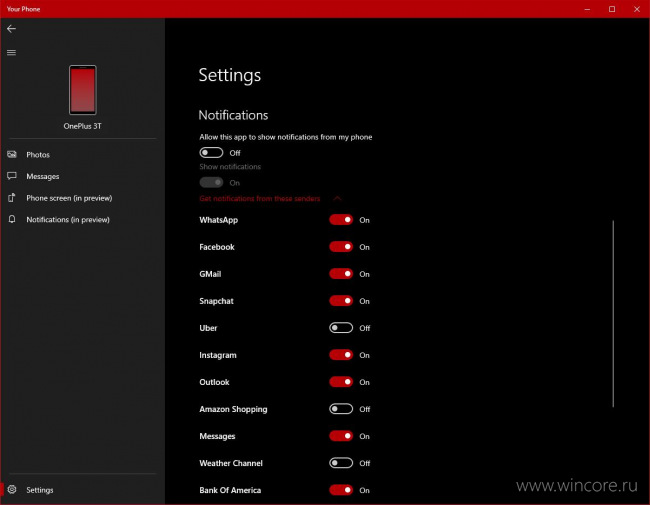
Task: Disable GMail notifications toggle
Action: (x=341, y=274)
